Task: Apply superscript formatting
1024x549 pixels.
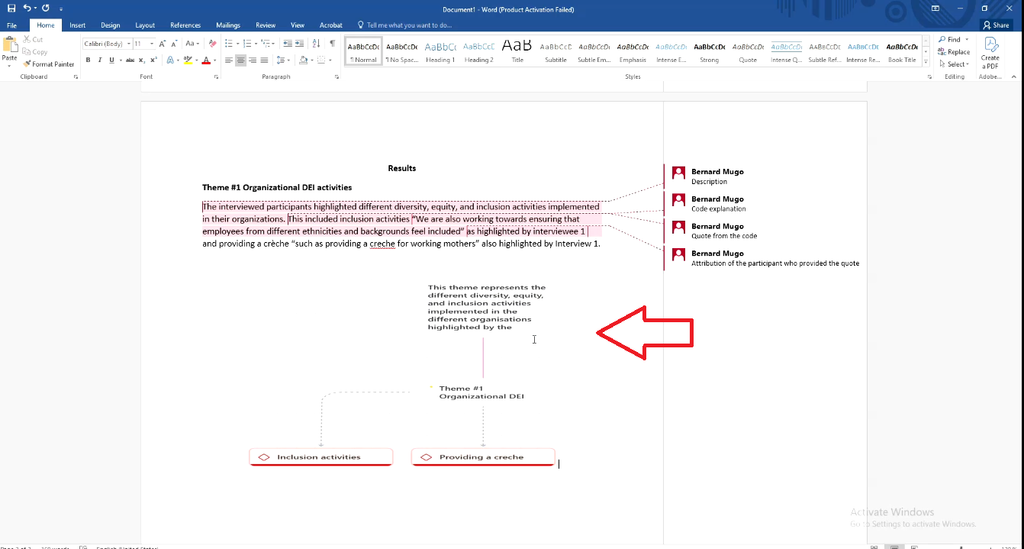Action: (x=153, y=60)
